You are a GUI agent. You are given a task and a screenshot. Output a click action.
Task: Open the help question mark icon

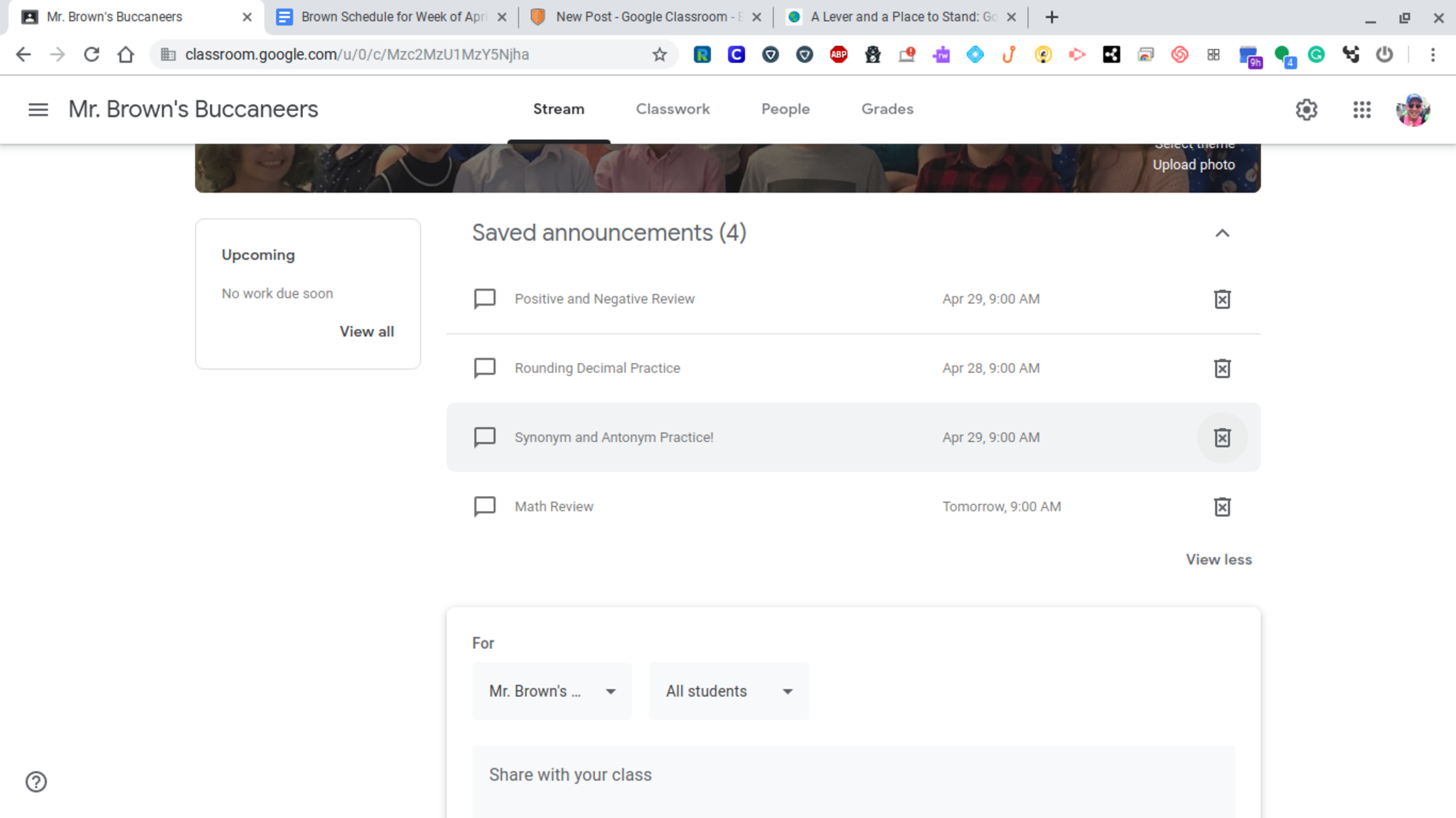[36, 782]
